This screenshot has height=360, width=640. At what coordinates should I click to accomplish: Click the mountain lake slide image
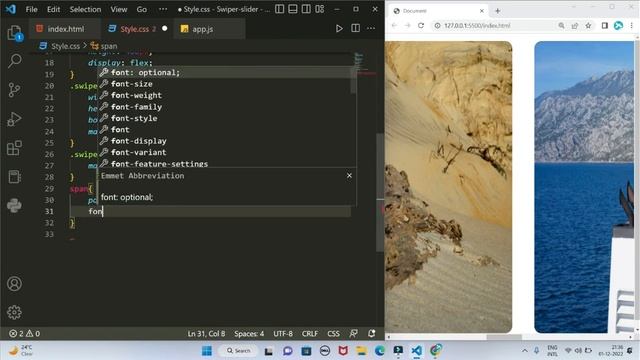pyautogui.click(x=584, y=187)
